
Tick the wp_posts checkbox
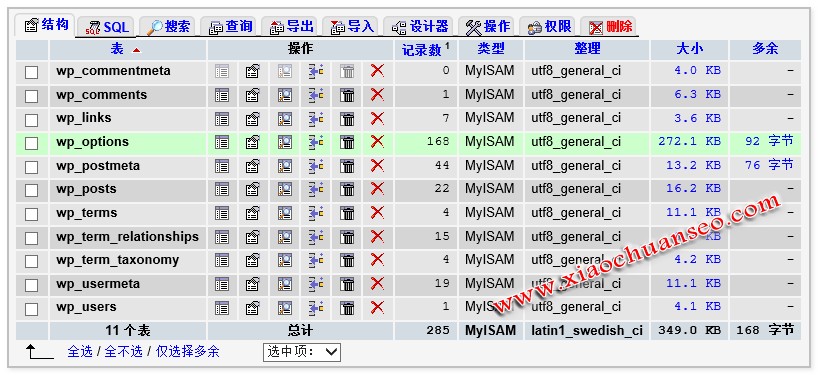pyautogui.click(x=32, y=190)
